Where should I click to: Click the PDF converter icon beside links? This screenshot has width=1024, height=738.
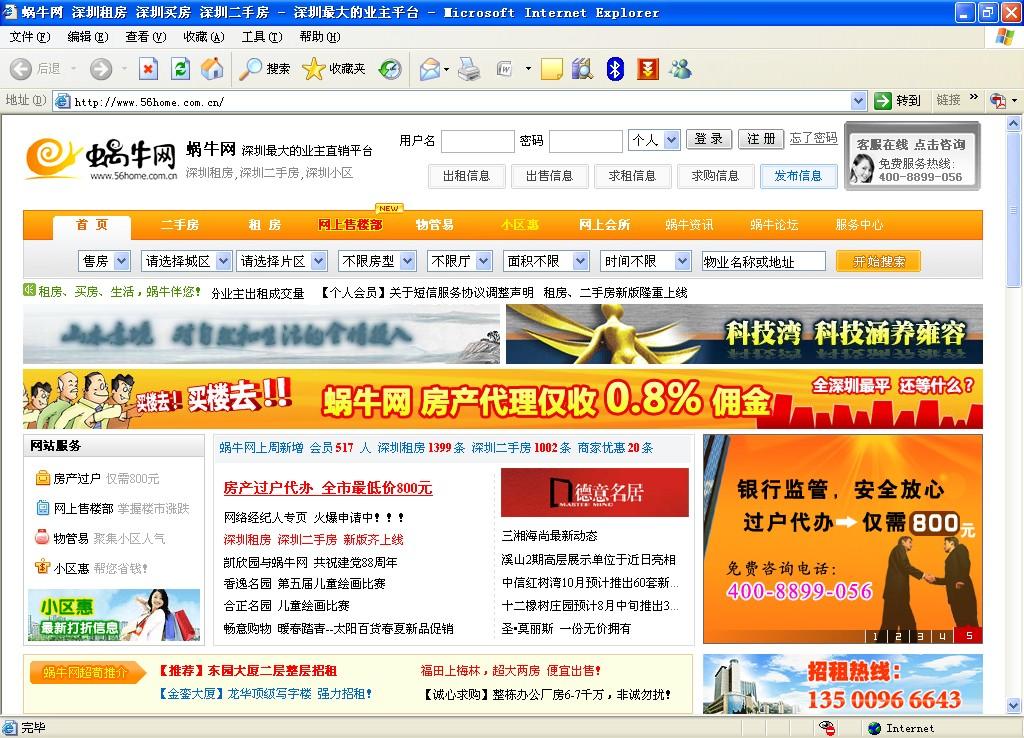click(998, 101)
